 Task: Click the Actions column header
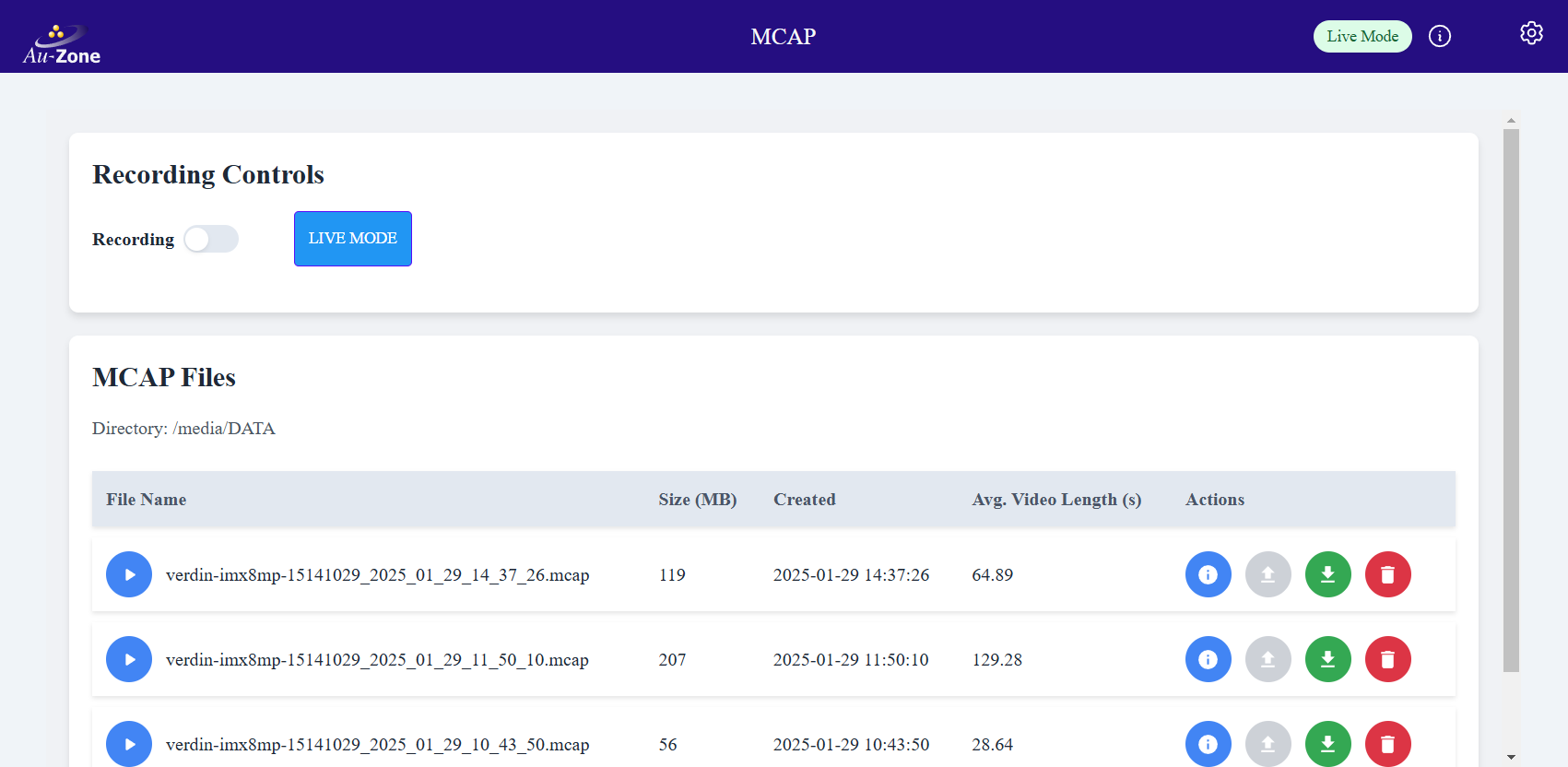pyautogui.click(x=1215, y=500)
